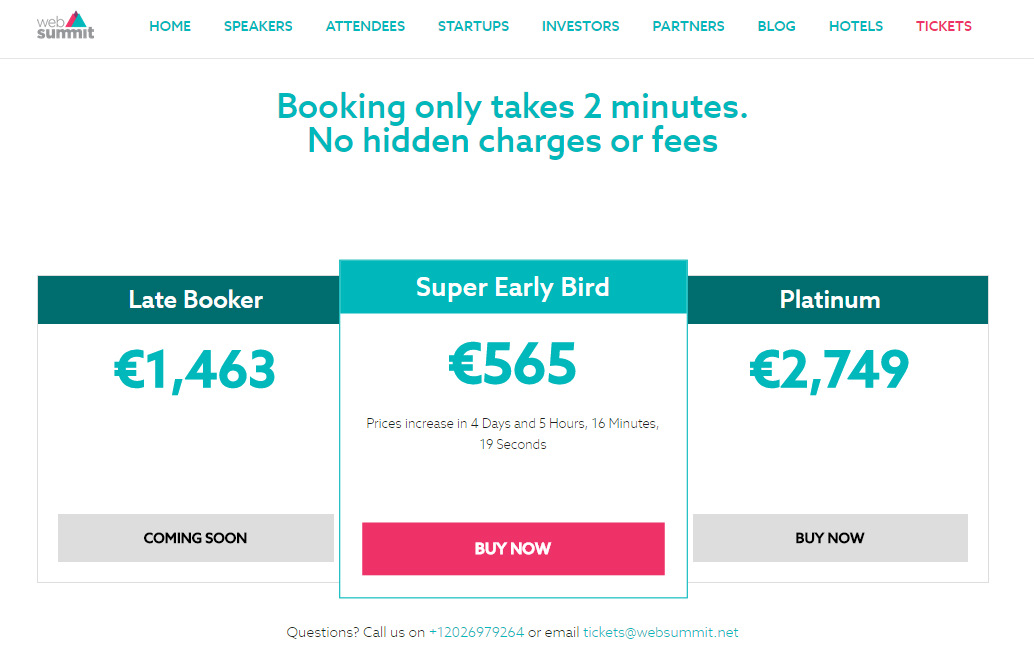The height and width of the screenshot is (658, 1034).
Task: Visit the Investors page
Action: tap(580, 26)
